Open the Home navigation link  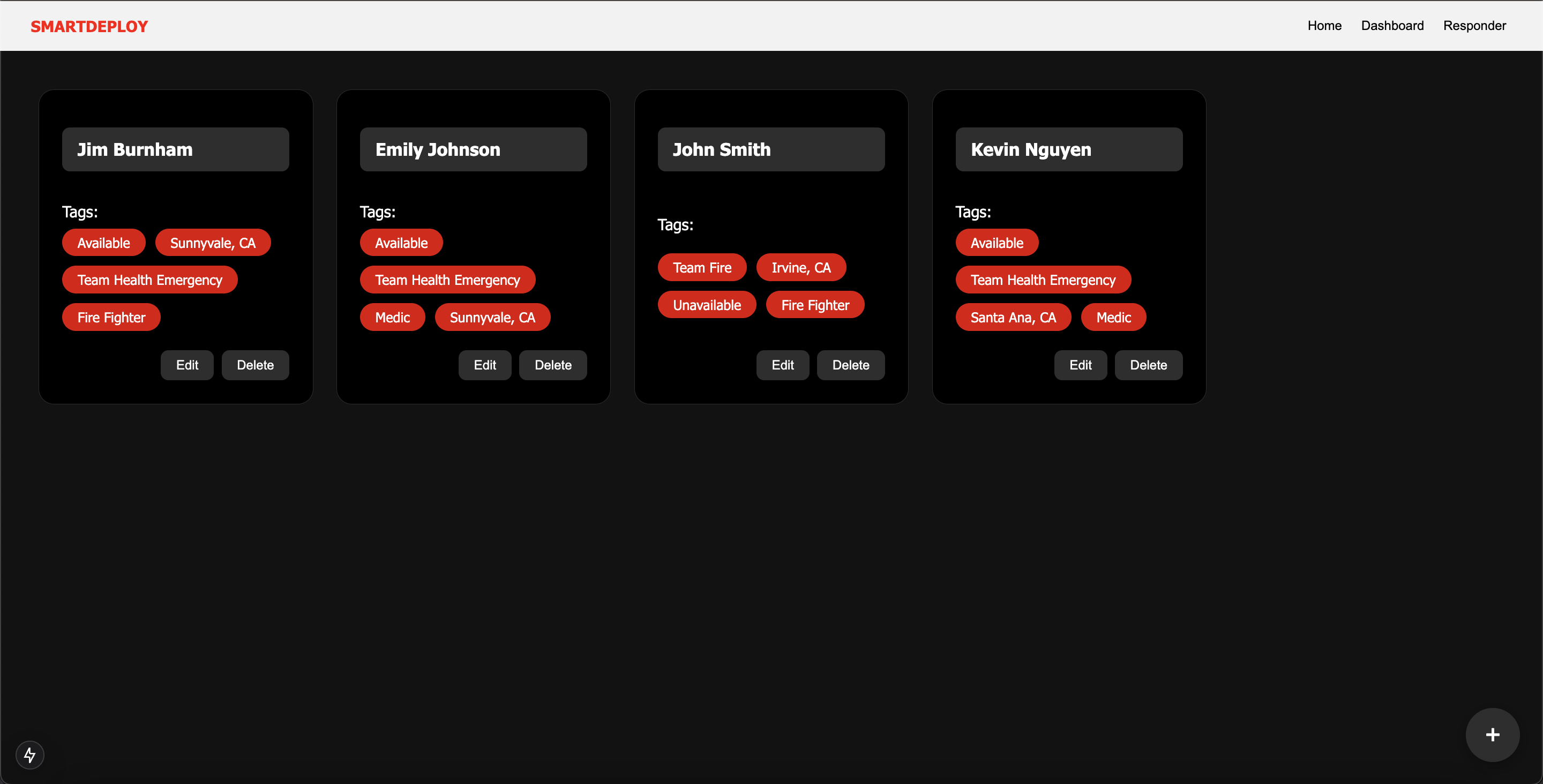coord(1324,26)
